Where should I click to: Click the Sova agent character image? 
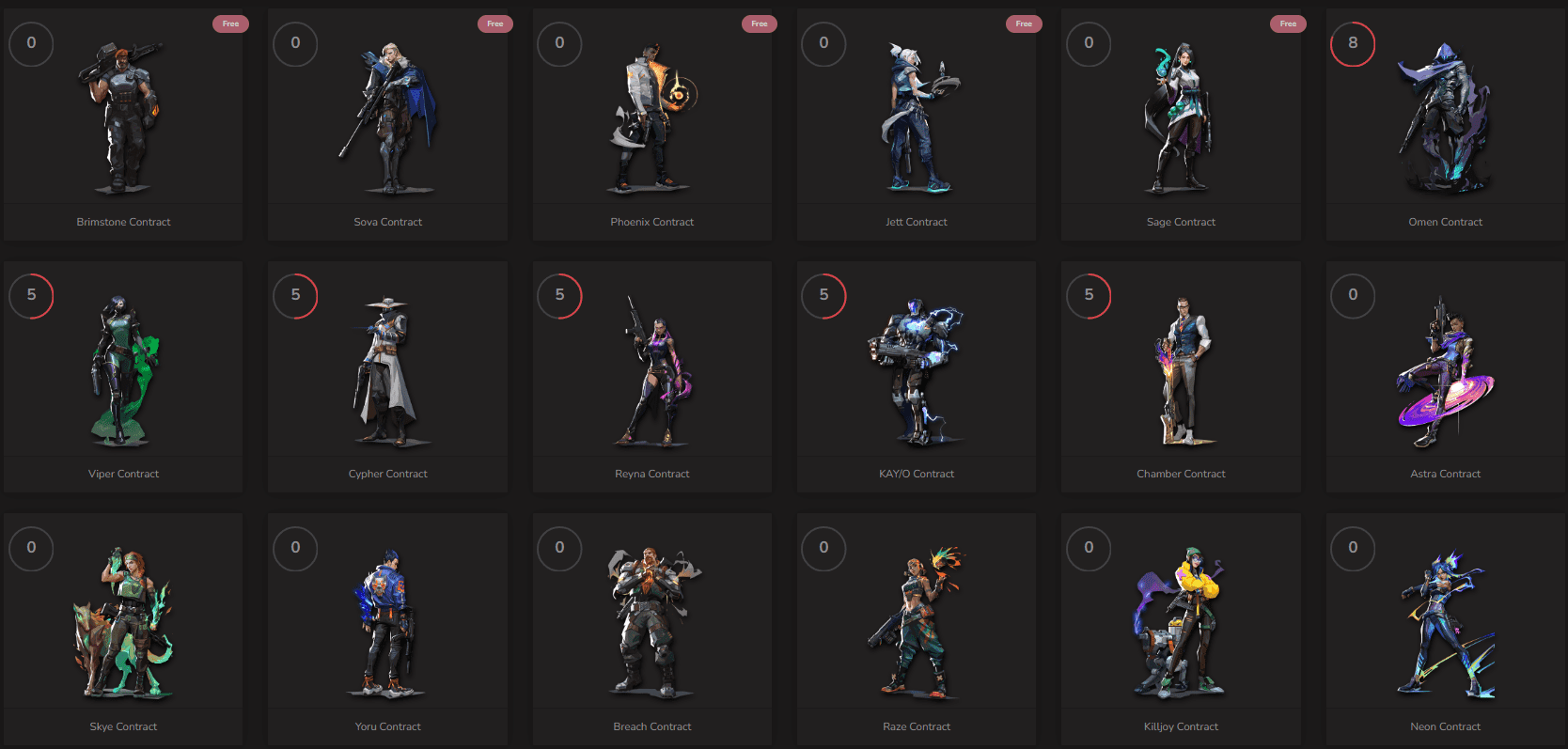[x=387, y=117]
